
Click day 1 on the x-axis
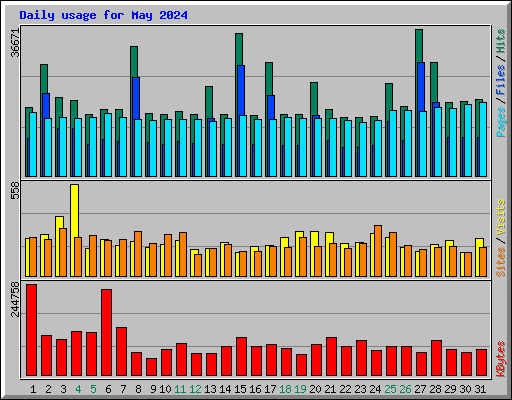pos(33,389)
